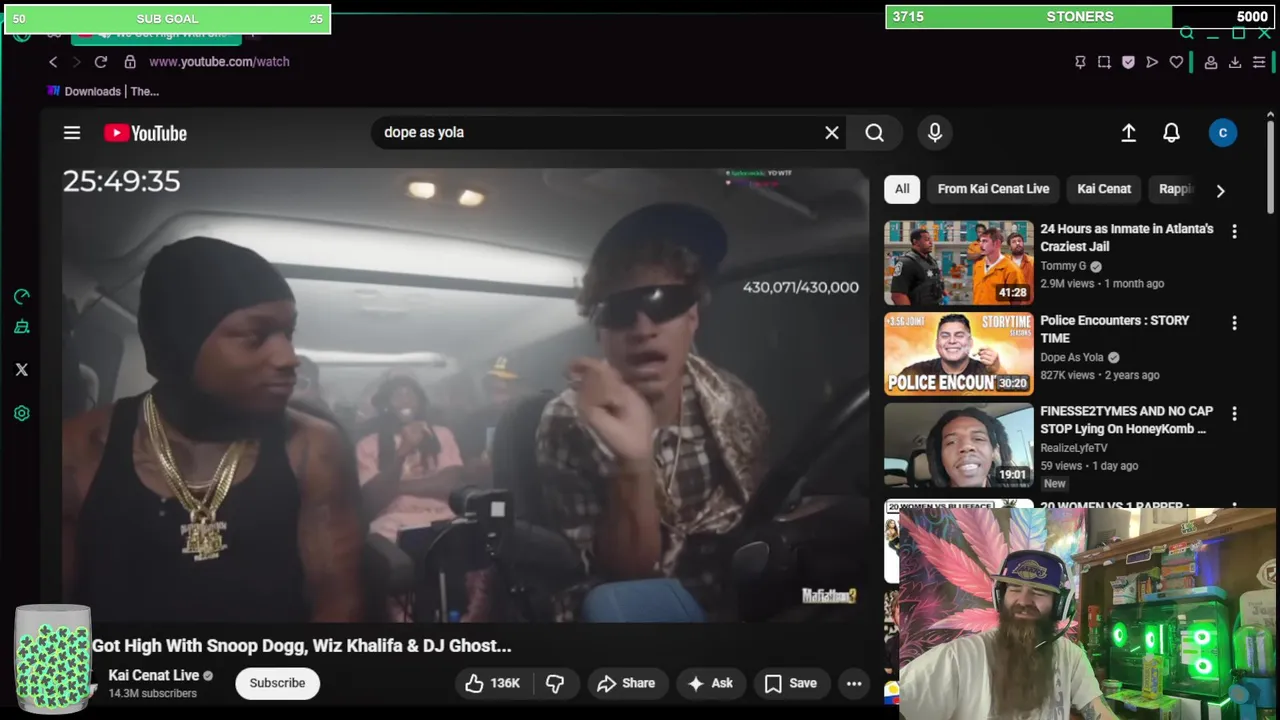Open the browser easy setup sliders icon
The image size is (1280, 720).
[1259, 62]
